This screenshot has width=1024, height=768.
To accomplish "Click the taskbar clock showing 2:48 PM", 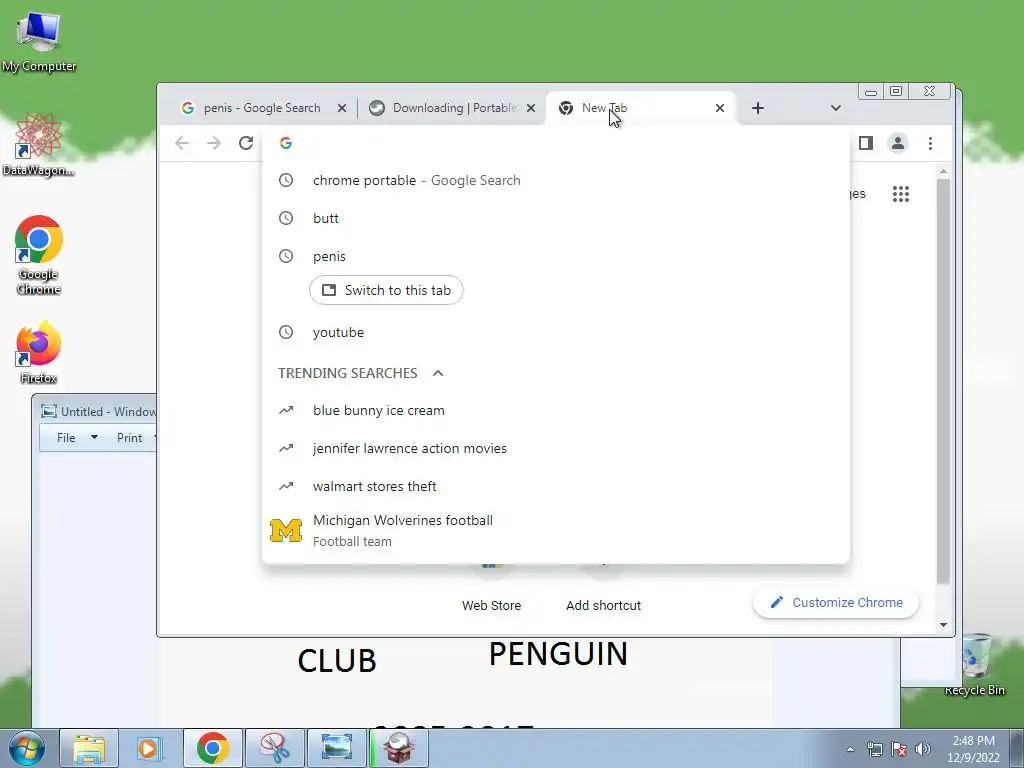I will (973, 749).
